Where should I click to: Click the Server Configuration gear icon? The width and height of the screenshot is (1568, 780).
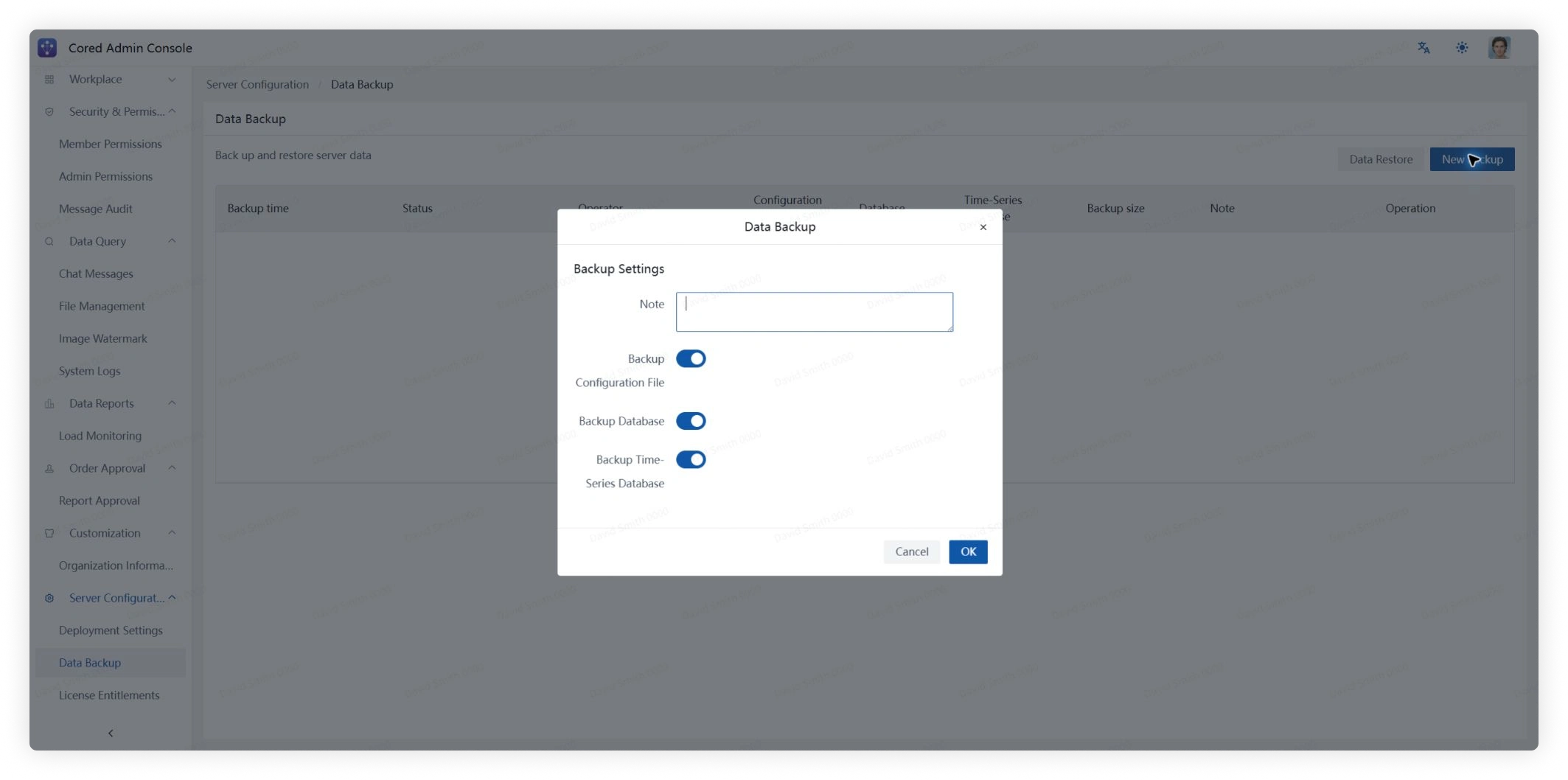(x=49, y=599)
